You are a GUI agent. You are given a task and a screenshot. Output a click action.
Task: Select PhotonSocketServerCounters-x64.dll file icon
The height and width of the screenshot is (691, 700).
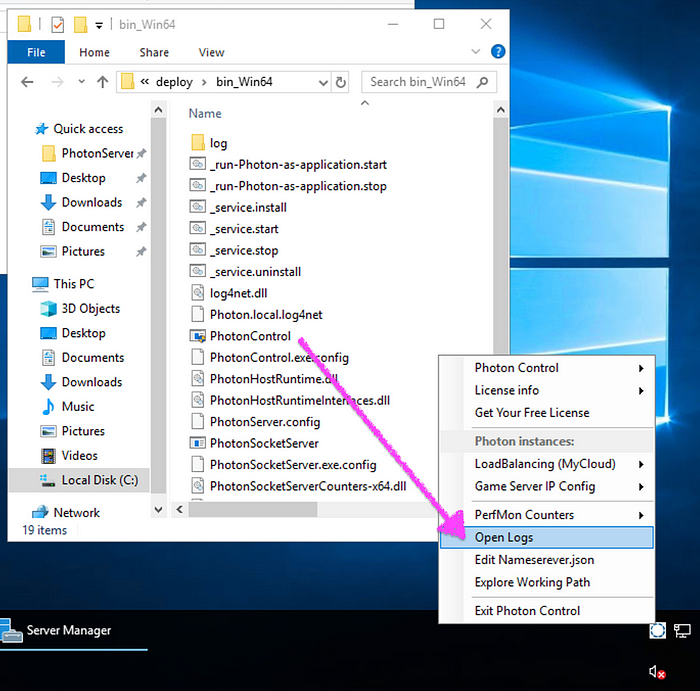click(198, 486)
